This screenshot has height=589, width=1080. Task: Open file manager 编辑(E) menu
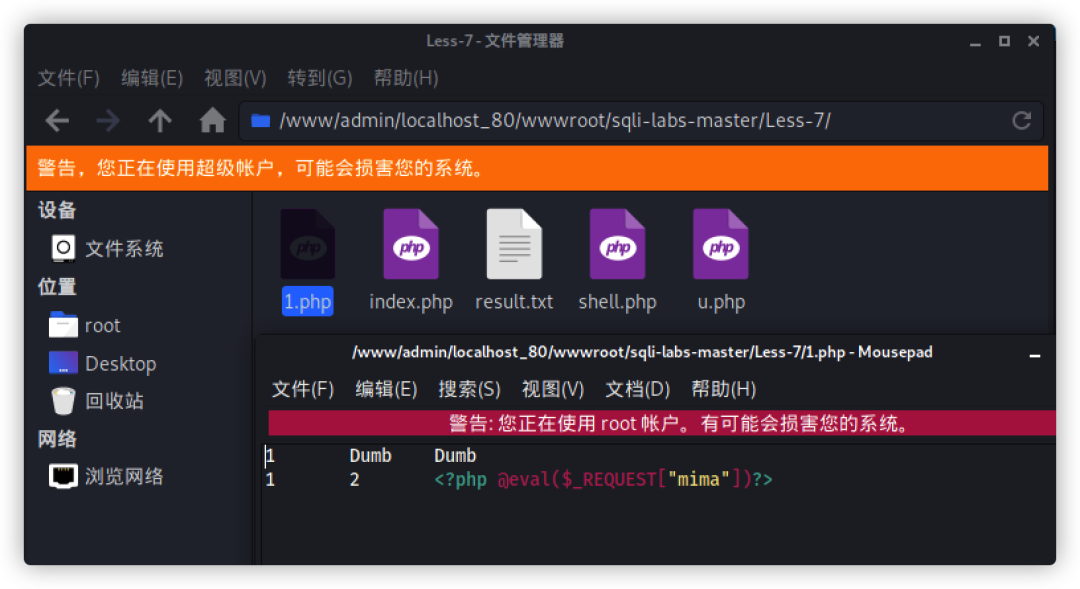[152, 78]
